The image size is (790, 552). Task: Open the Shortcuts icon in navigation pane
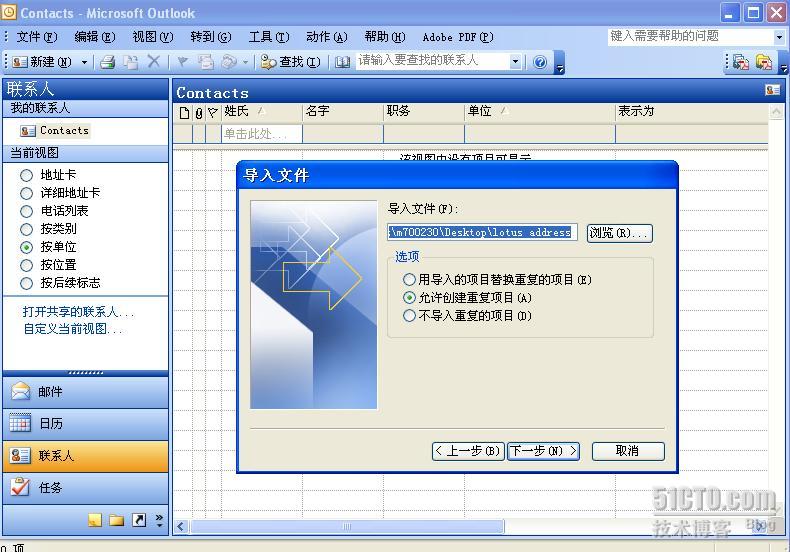pos(139,520)
